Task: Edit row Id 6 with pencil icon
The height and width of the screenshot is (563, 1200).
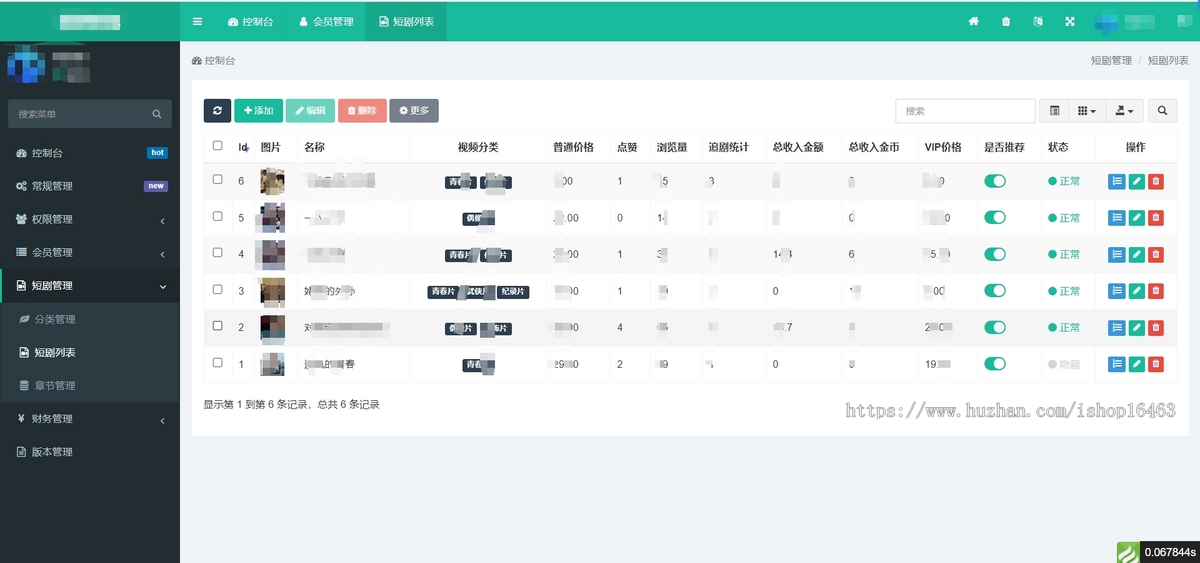Action: click(x=1136, y=181)
